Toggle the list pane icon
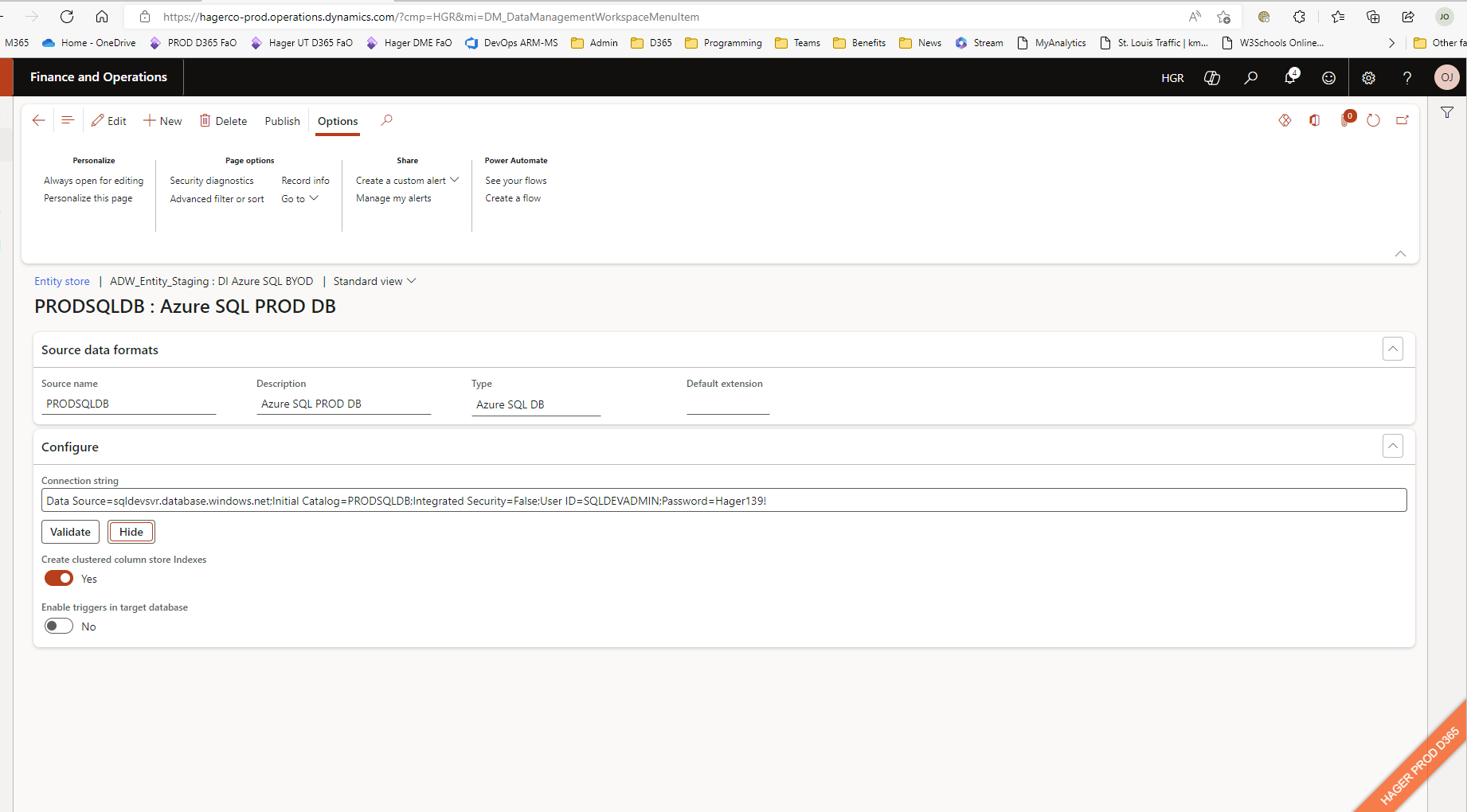This screenshot has height=812, width=1467. 68,120
